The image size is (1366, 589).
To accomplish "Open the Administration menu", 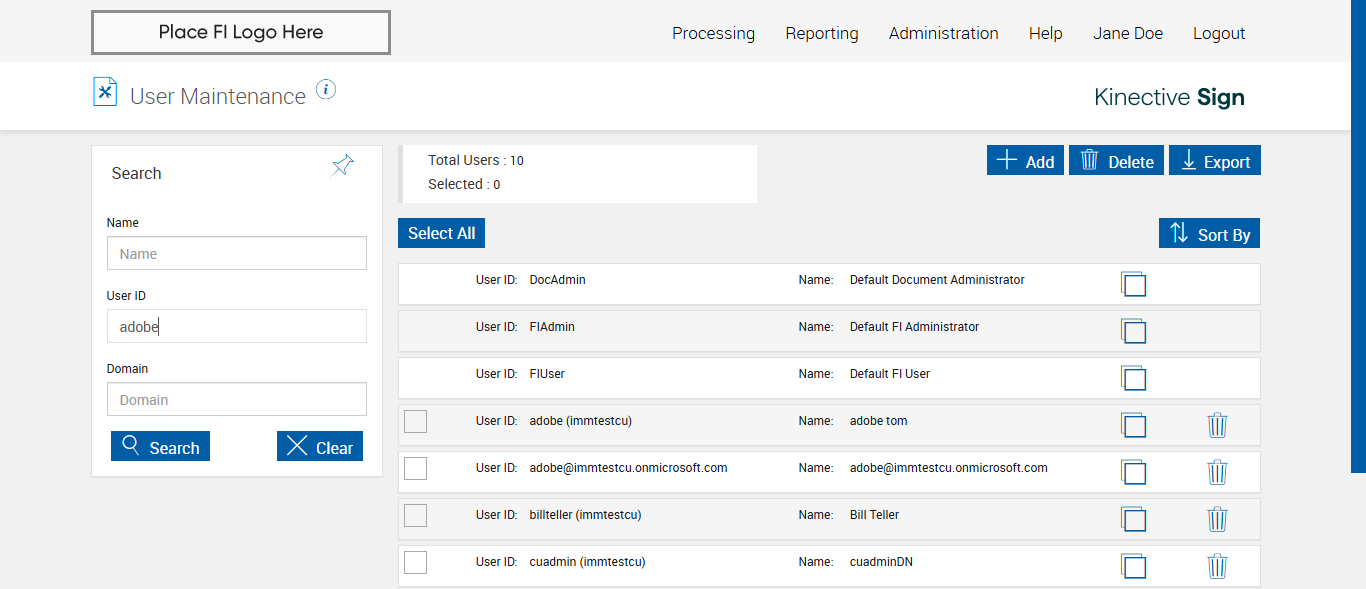I will pos(943,33).
